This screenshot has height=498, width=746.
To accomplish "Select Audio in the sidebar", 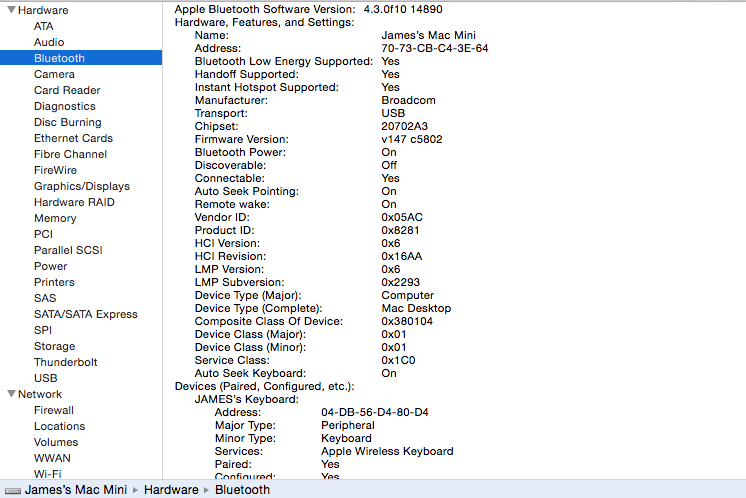I will [x=49, y=42].
